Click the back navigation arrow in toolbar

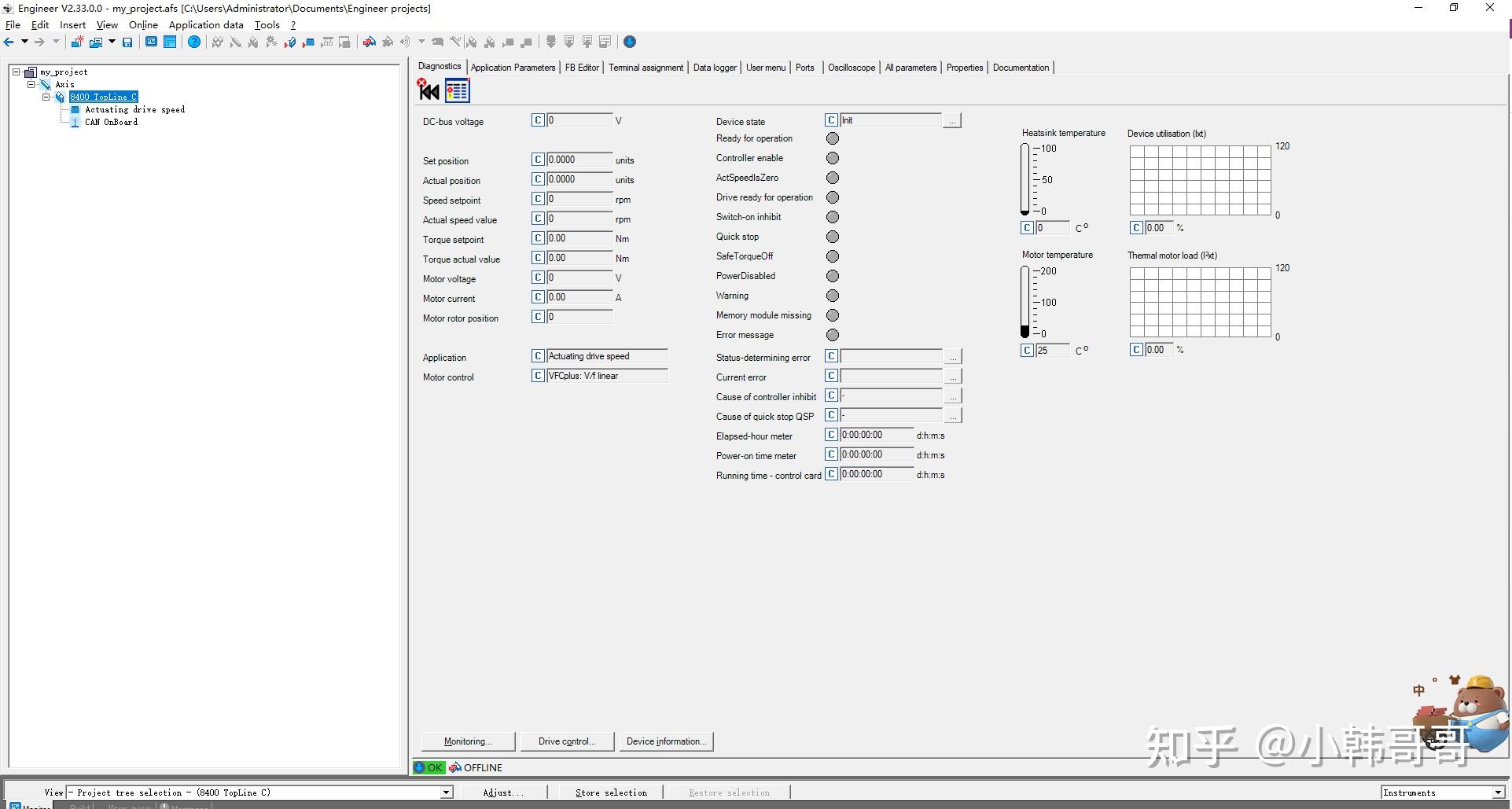click(9, 42)
